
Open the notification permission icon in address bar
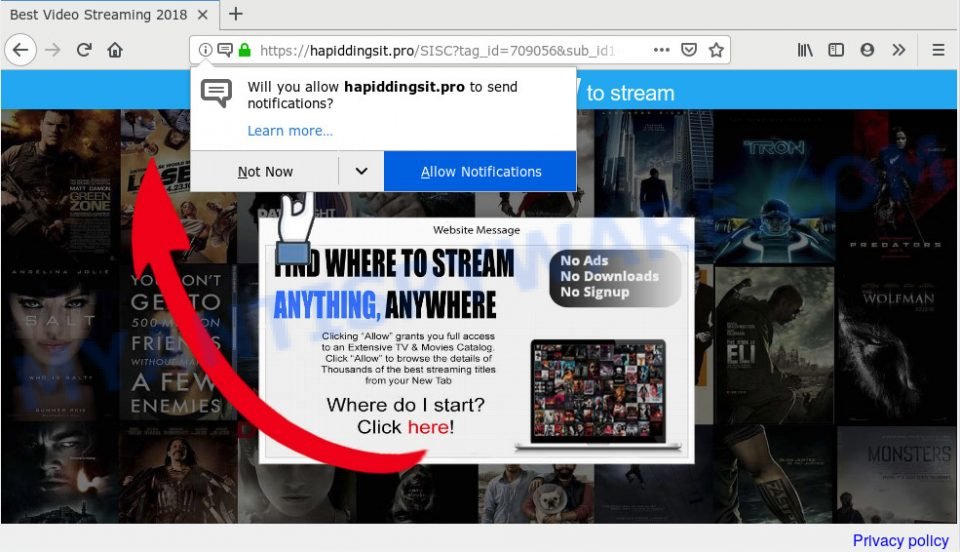tap(225, 50)
